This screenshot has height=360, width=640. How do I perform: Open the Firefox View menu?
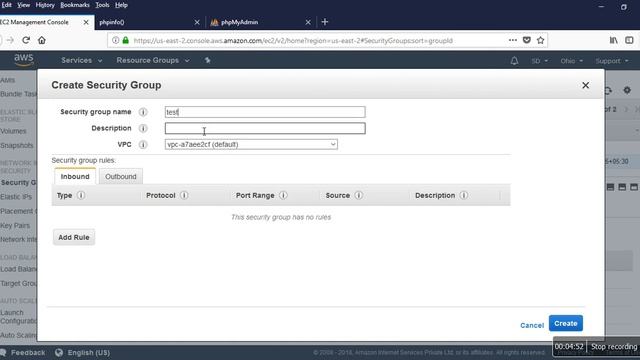[23, 5]
